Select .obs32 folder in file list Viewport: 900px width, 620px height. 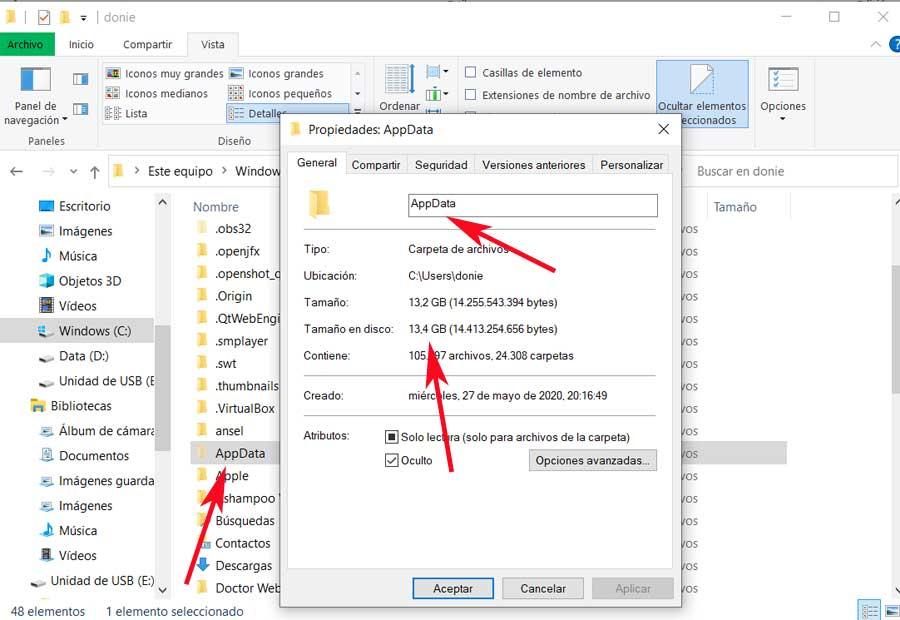(x=233, y=228)
